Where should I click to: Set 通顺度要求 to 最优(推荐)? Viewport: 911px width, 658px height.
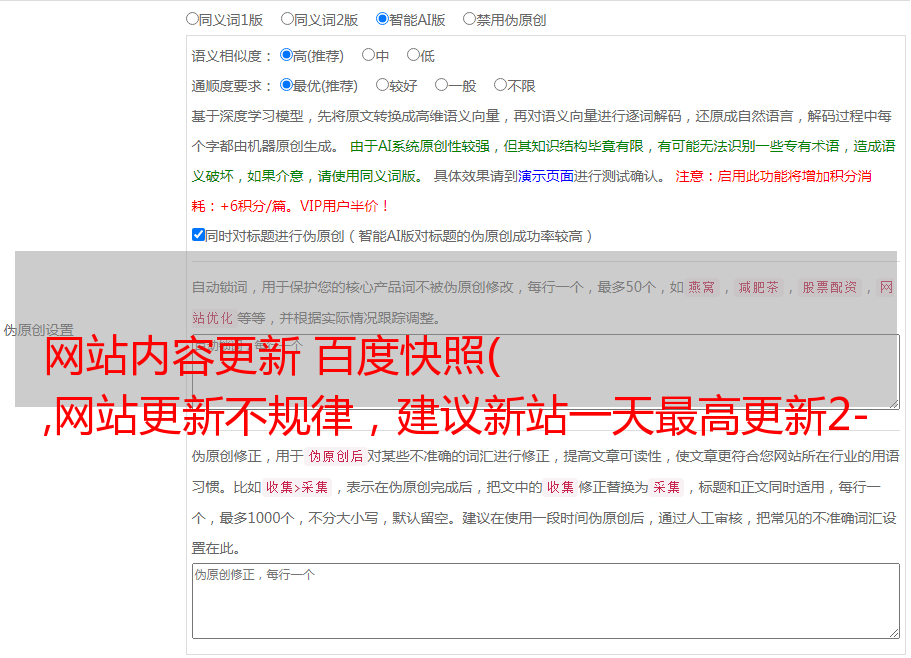click(287, 86)
